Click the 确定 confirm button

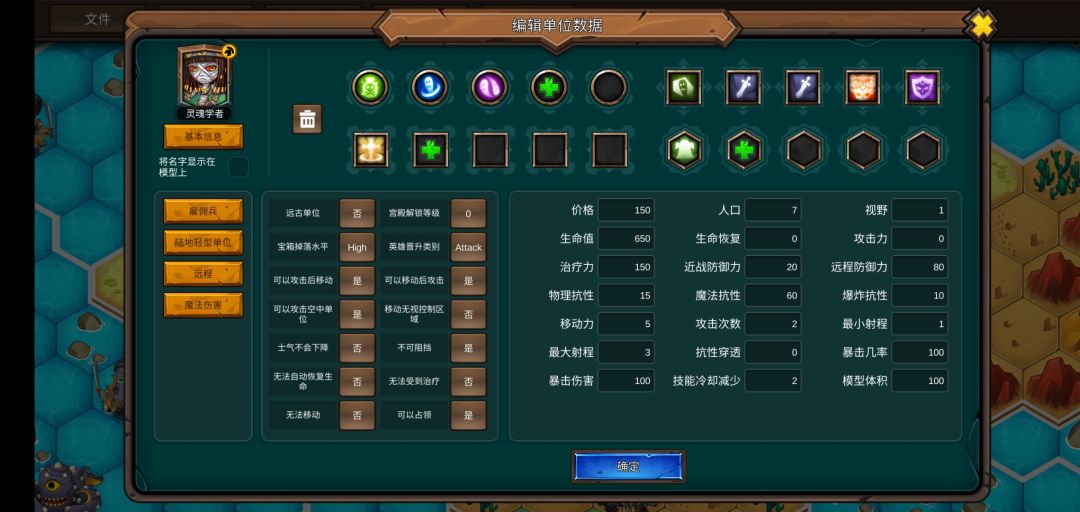tap(628, 467)
